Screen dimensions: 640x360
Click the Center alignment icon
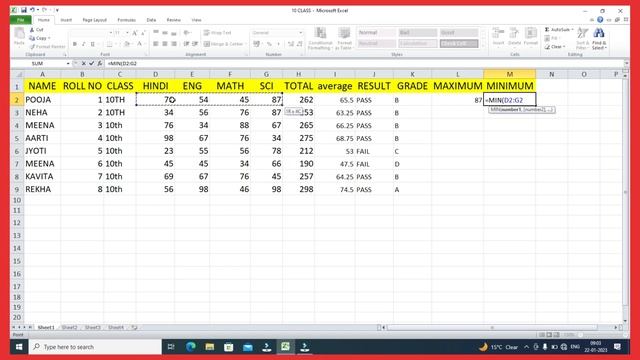[x=165, y=44]
